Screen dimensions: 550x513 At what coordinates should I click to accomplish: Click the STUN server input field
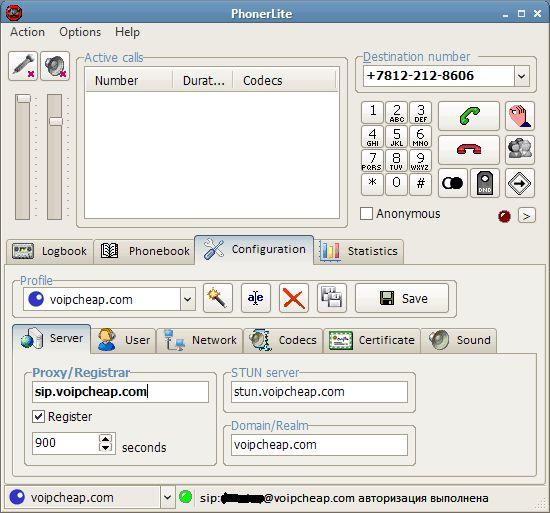[319, 392]
